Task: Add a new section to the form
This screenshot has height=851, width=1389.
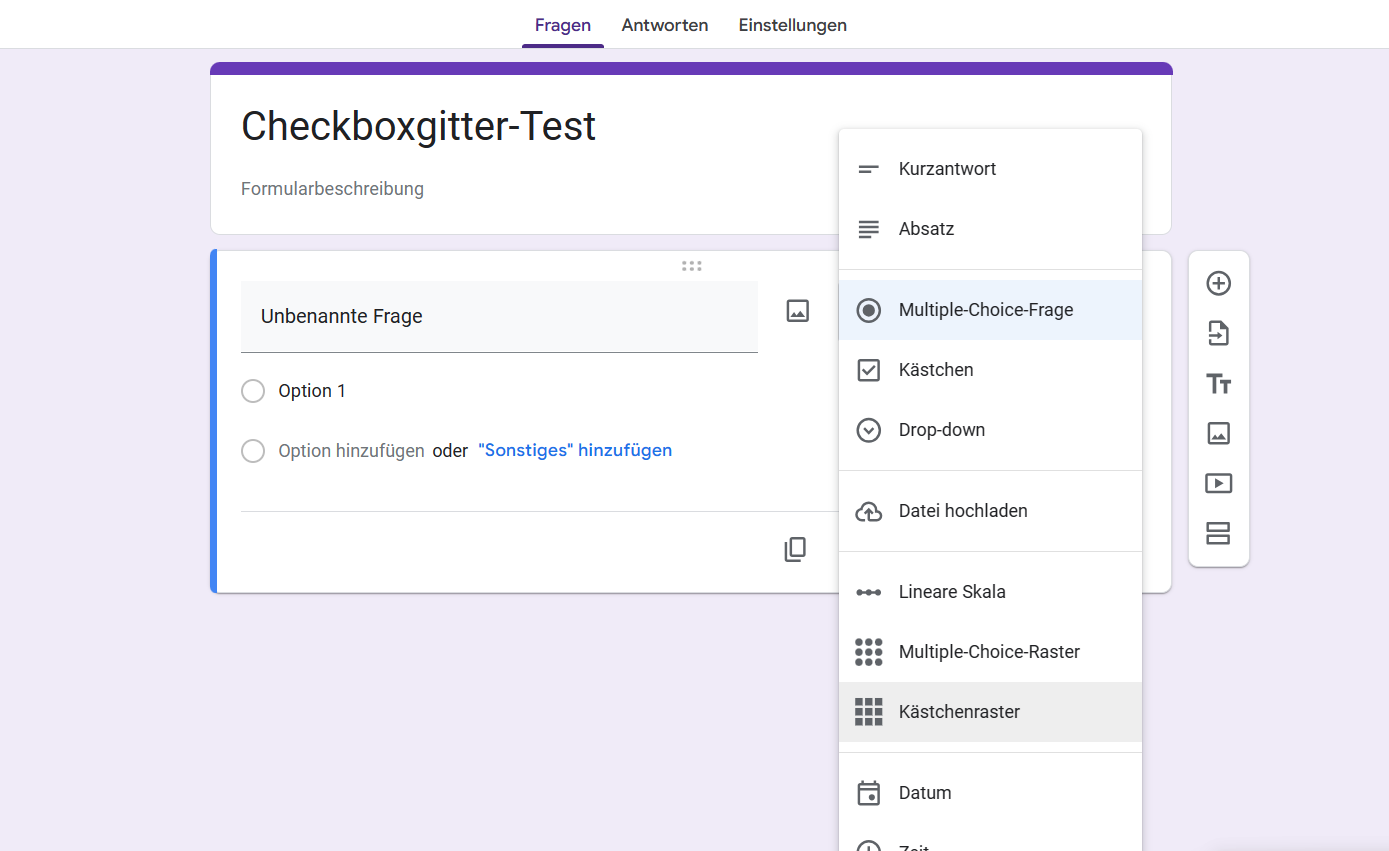Action: click(x=1218, y=533)
